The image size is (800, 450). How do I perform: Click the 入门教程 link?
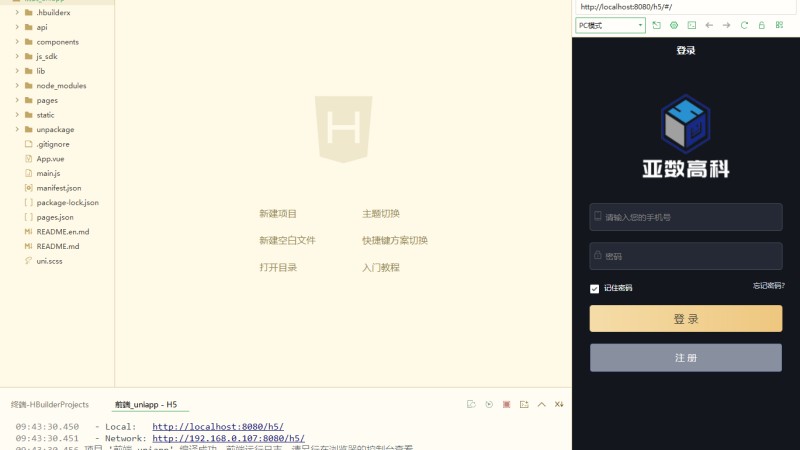pyautogui.click(x=381, y=267)
